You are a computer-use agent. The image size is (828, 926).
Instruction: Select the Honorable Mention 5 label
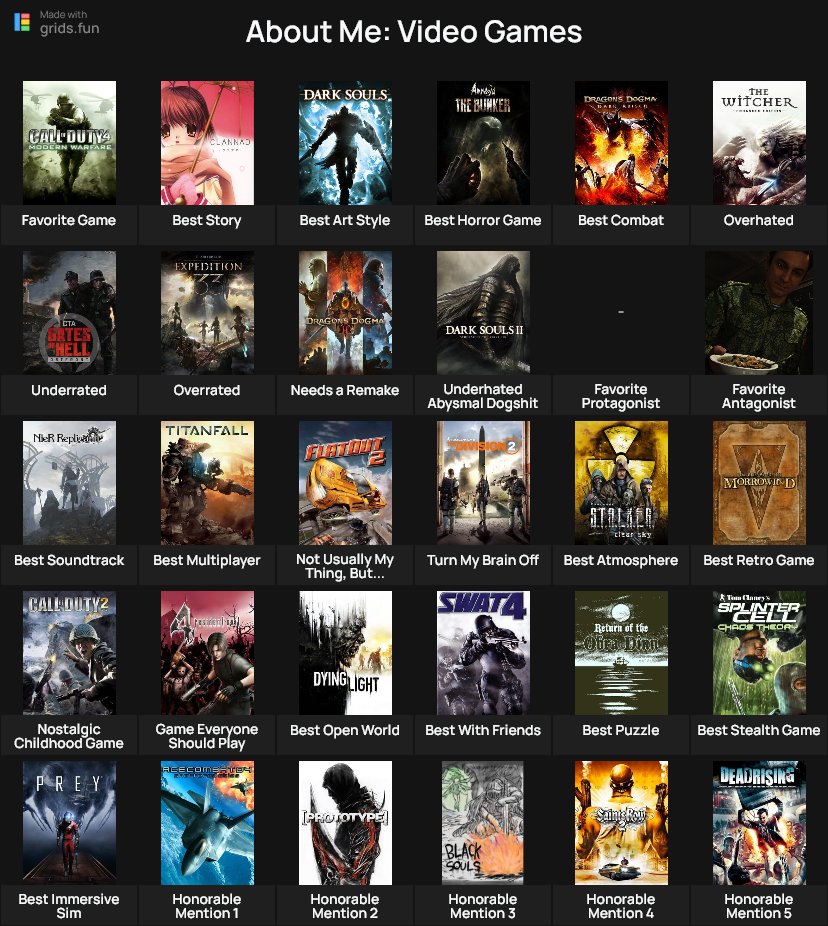pos(759,907)
